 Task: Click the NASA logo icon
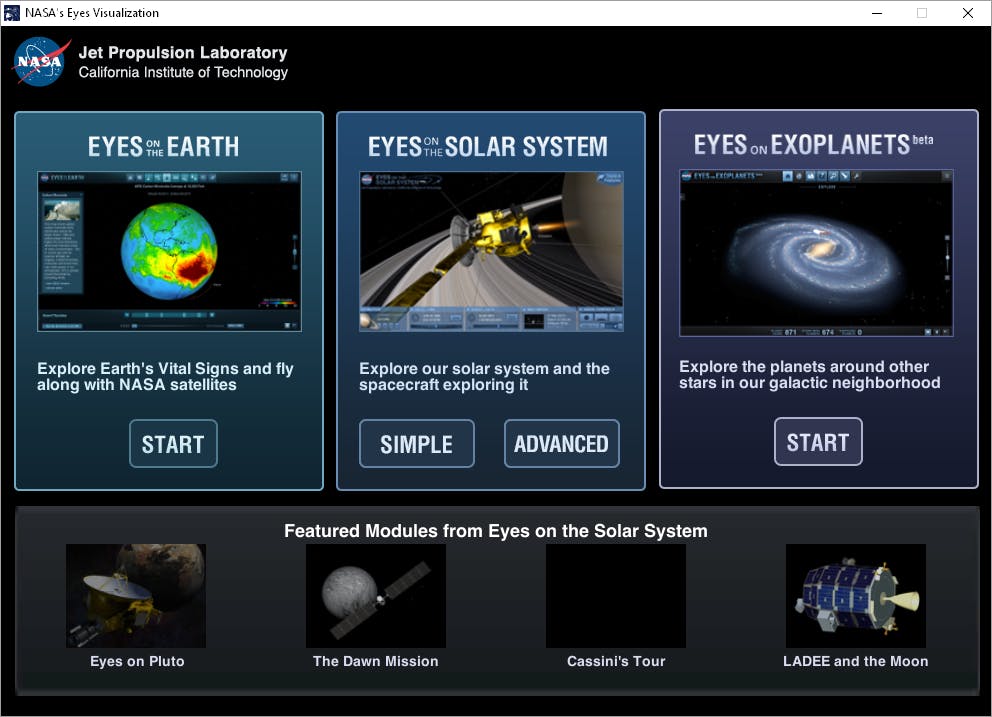[x=40, y=61]
